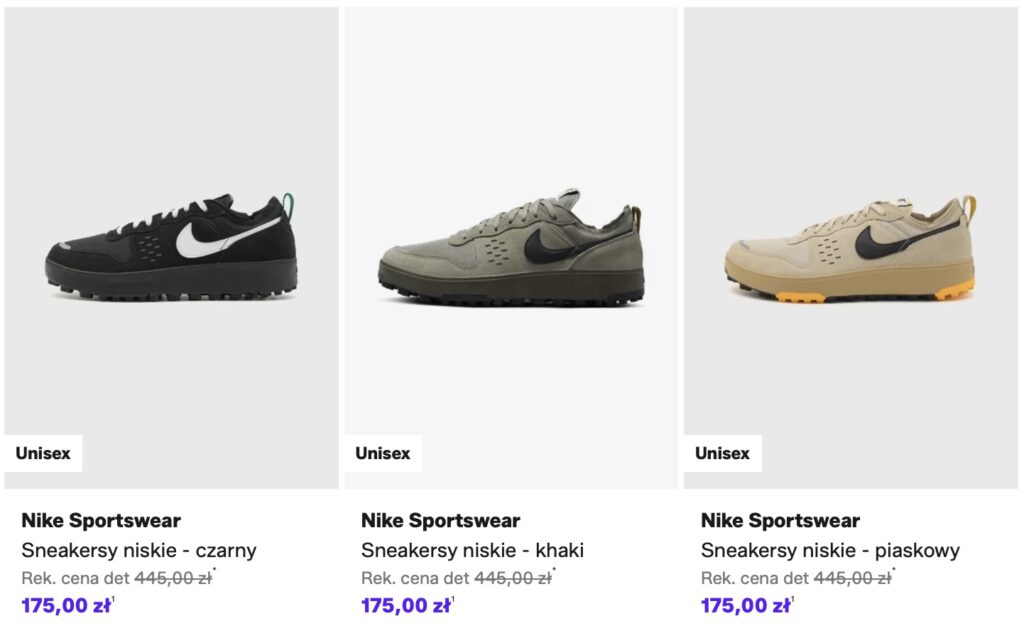Open the Nike Sportswear brand link above khaki
Image resolution: width=1024 pixels, height=633 pixels.
click(x=441, y=521)
